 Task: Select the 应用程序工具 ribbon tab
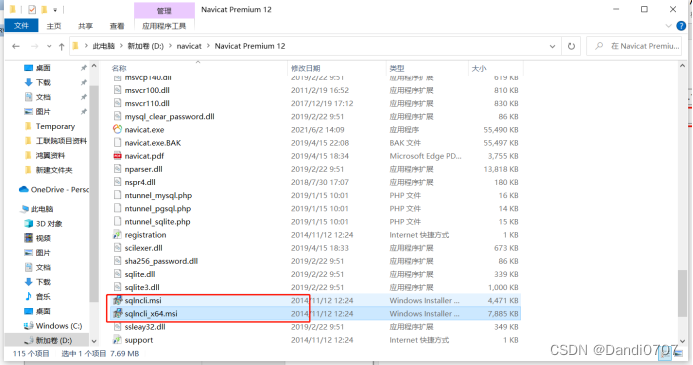(x=164, y=26)
